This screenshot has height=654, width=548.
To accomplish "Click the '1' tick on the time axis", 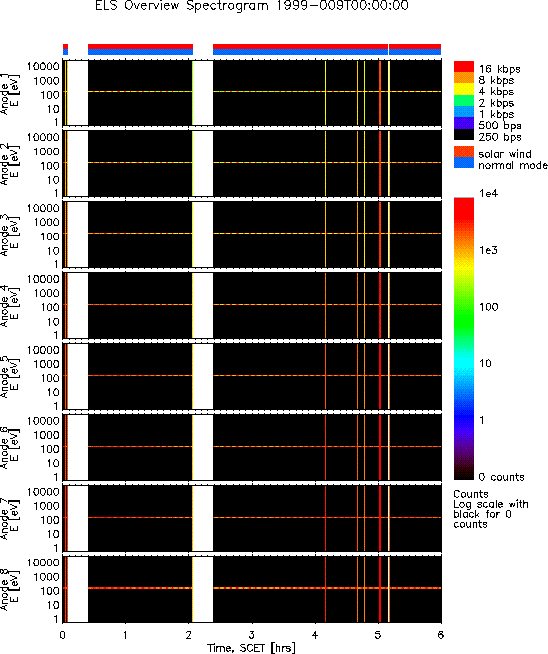I will pos(126,635).
